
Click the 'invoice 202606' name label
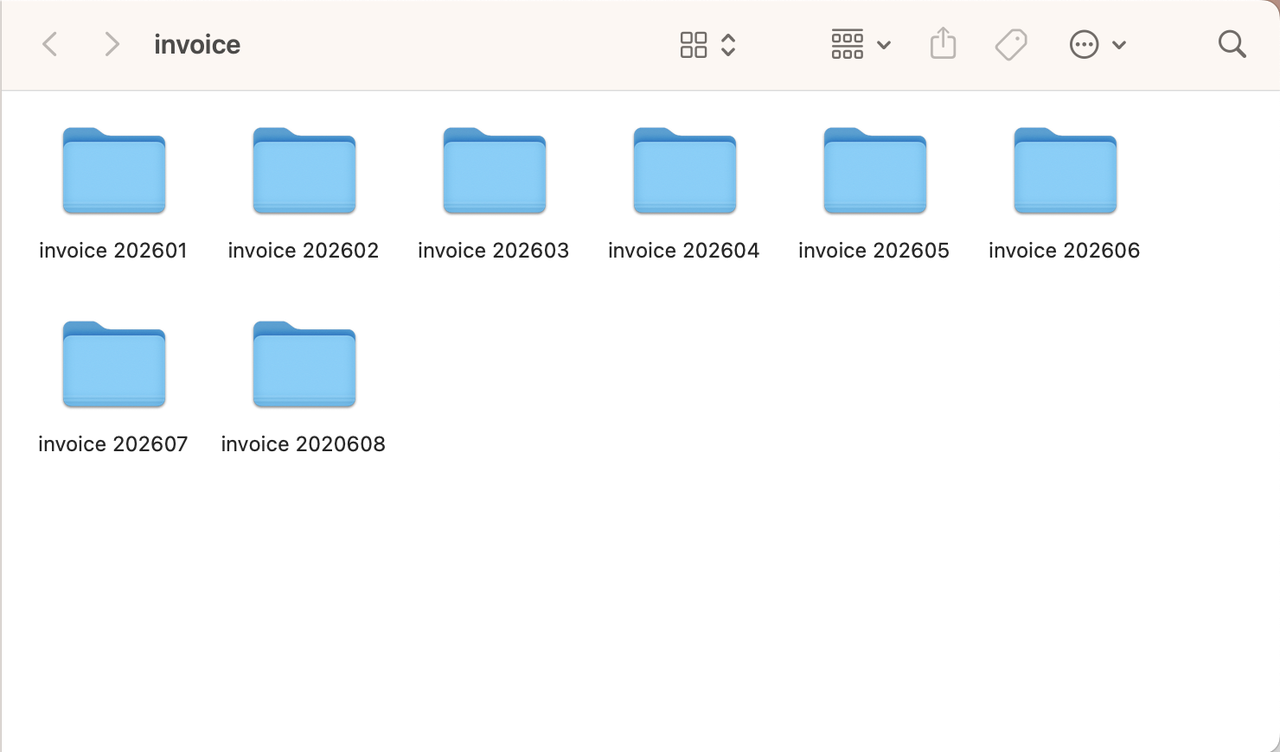click(x=1064, y=250)
